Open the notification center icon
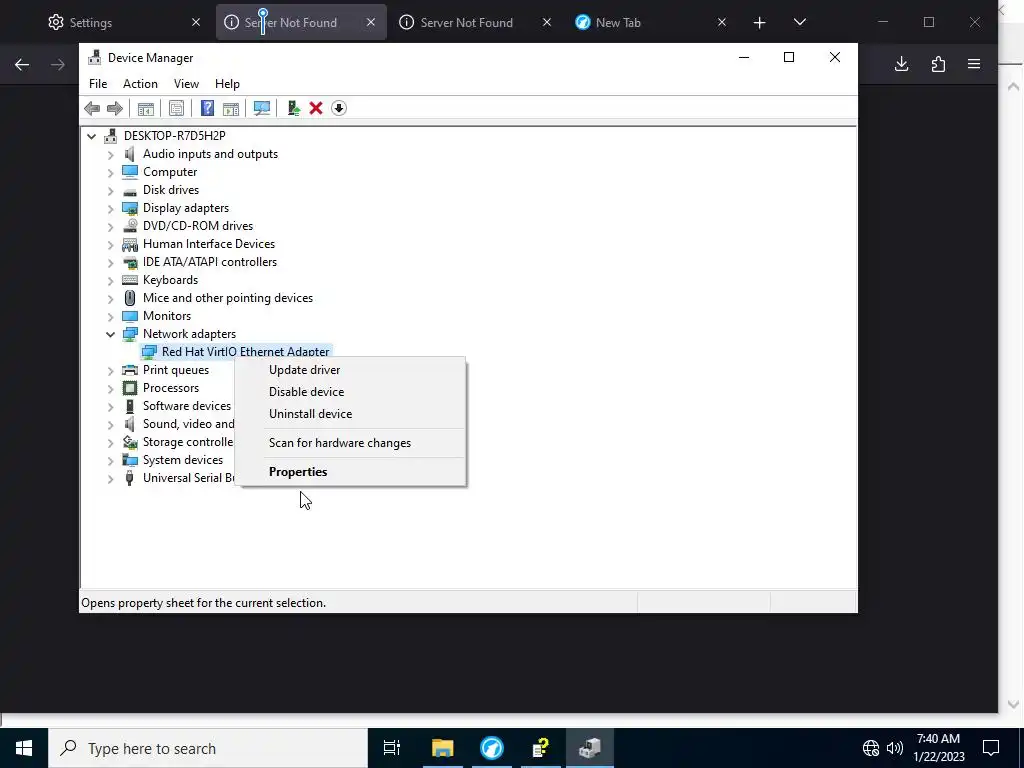The height and width of the screenshot is (768, 1024). 991,748
